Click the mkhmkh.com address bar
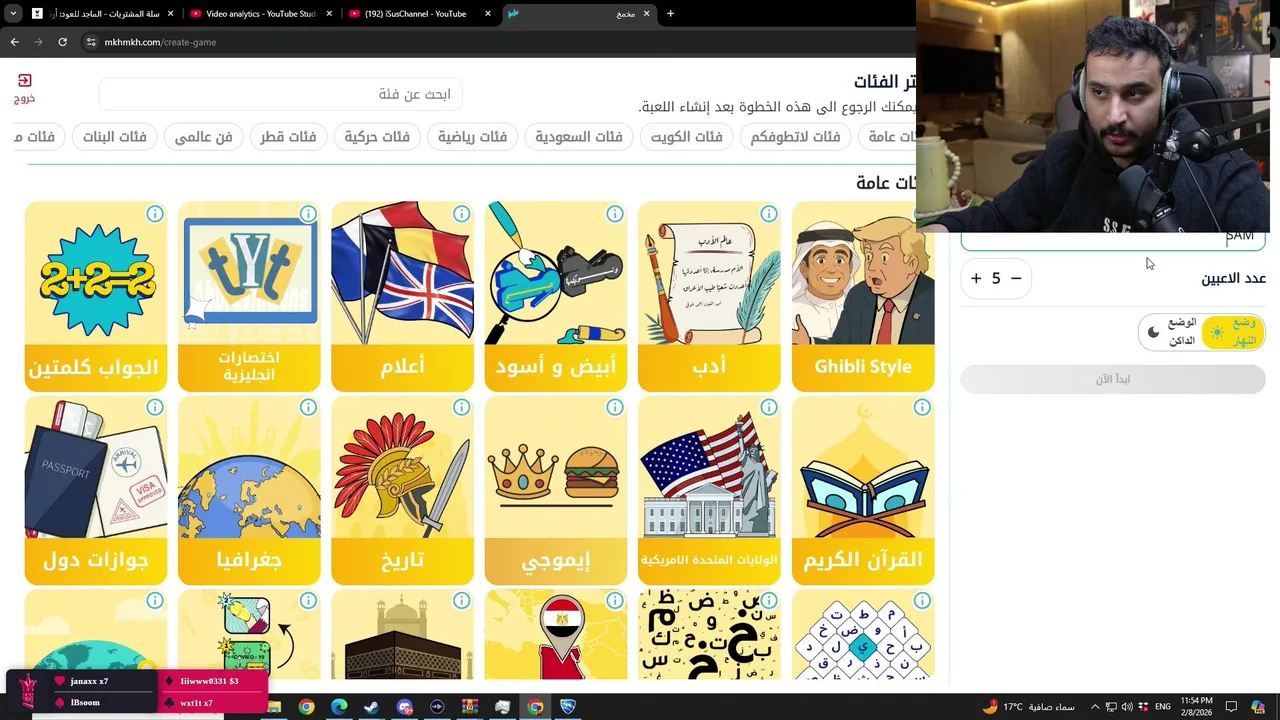Screen dimensions: 1280x720 [x=500, y=42]
